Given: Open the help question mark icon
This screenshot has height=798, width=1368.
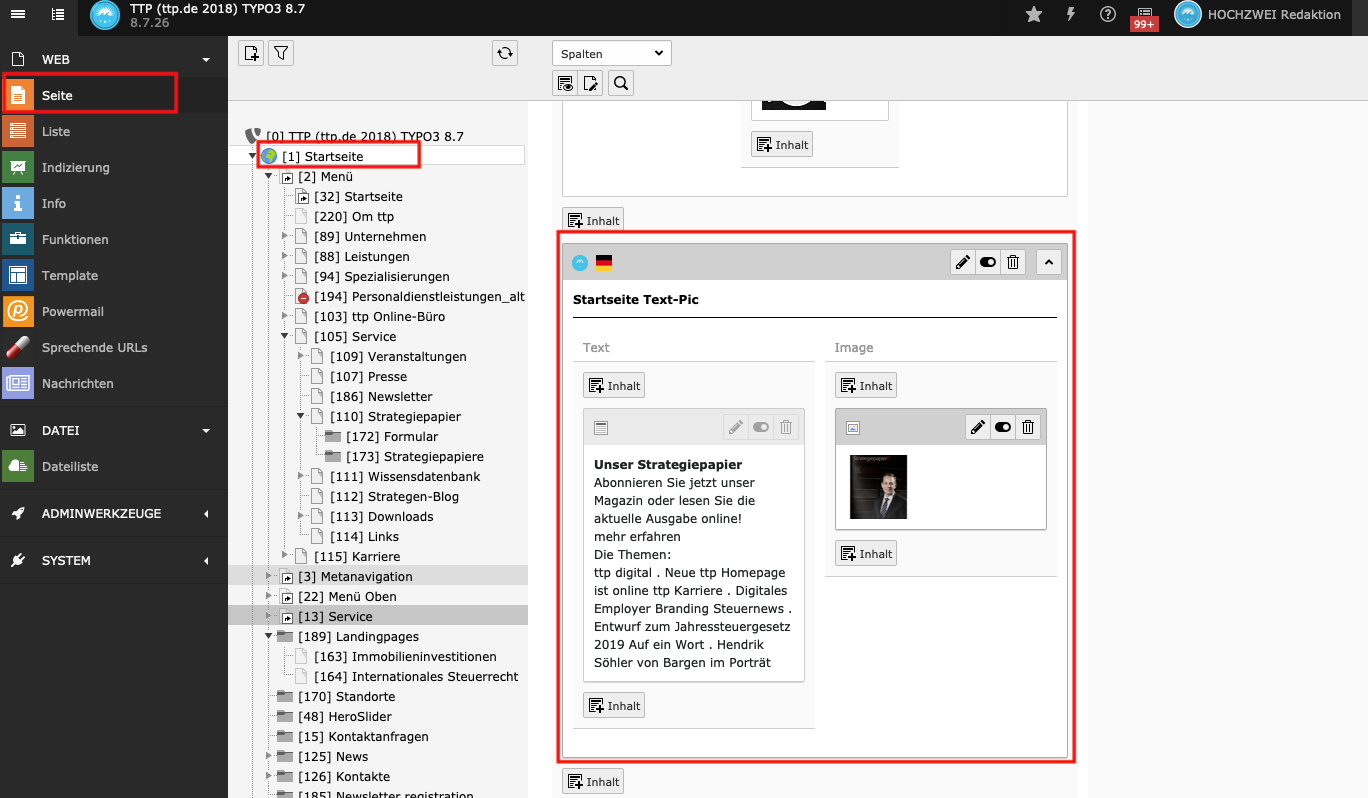Looking at the screenshot, I should [x=1107, y=14].
